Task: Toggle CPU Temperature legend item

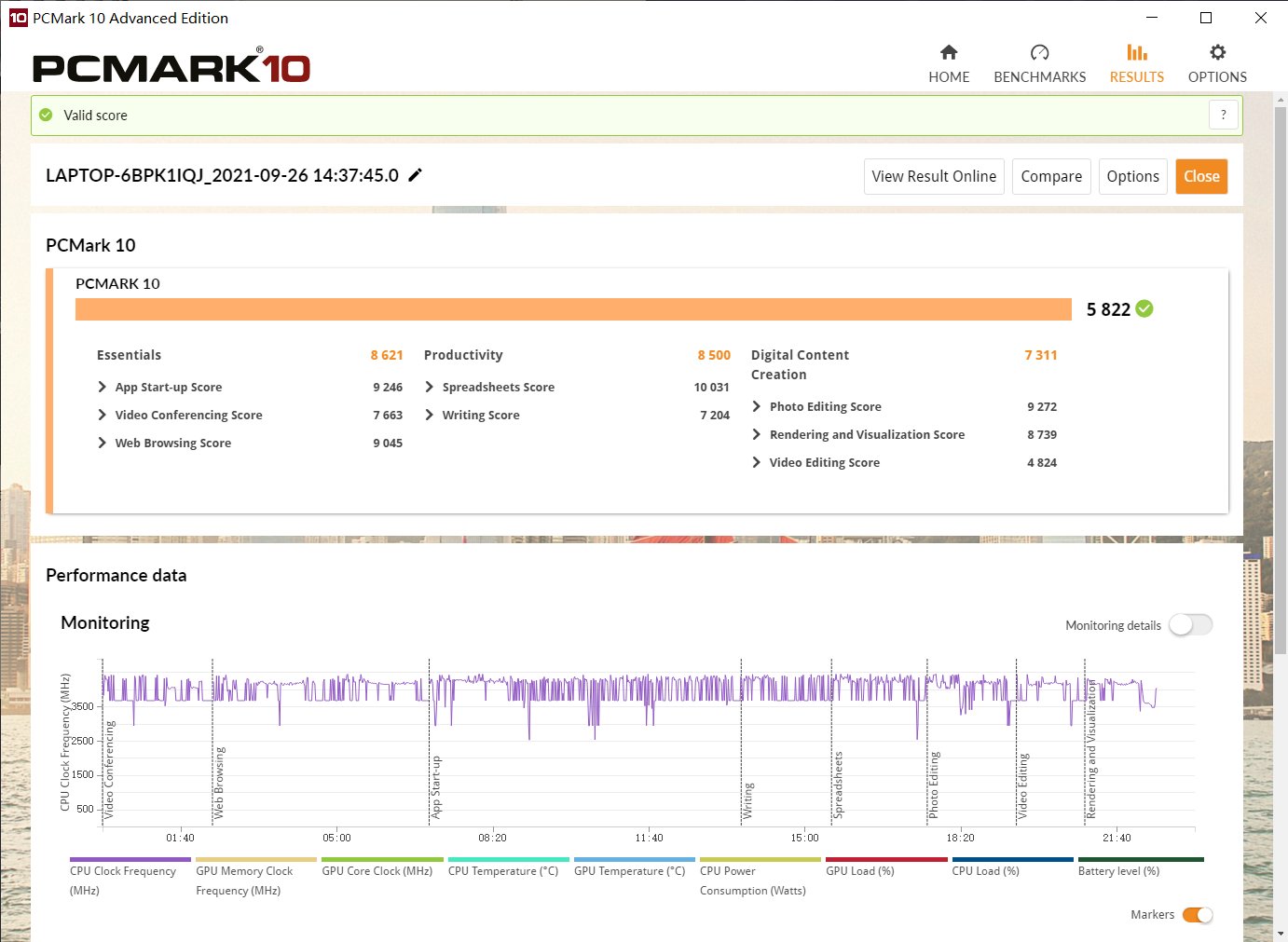Action: 508,869
